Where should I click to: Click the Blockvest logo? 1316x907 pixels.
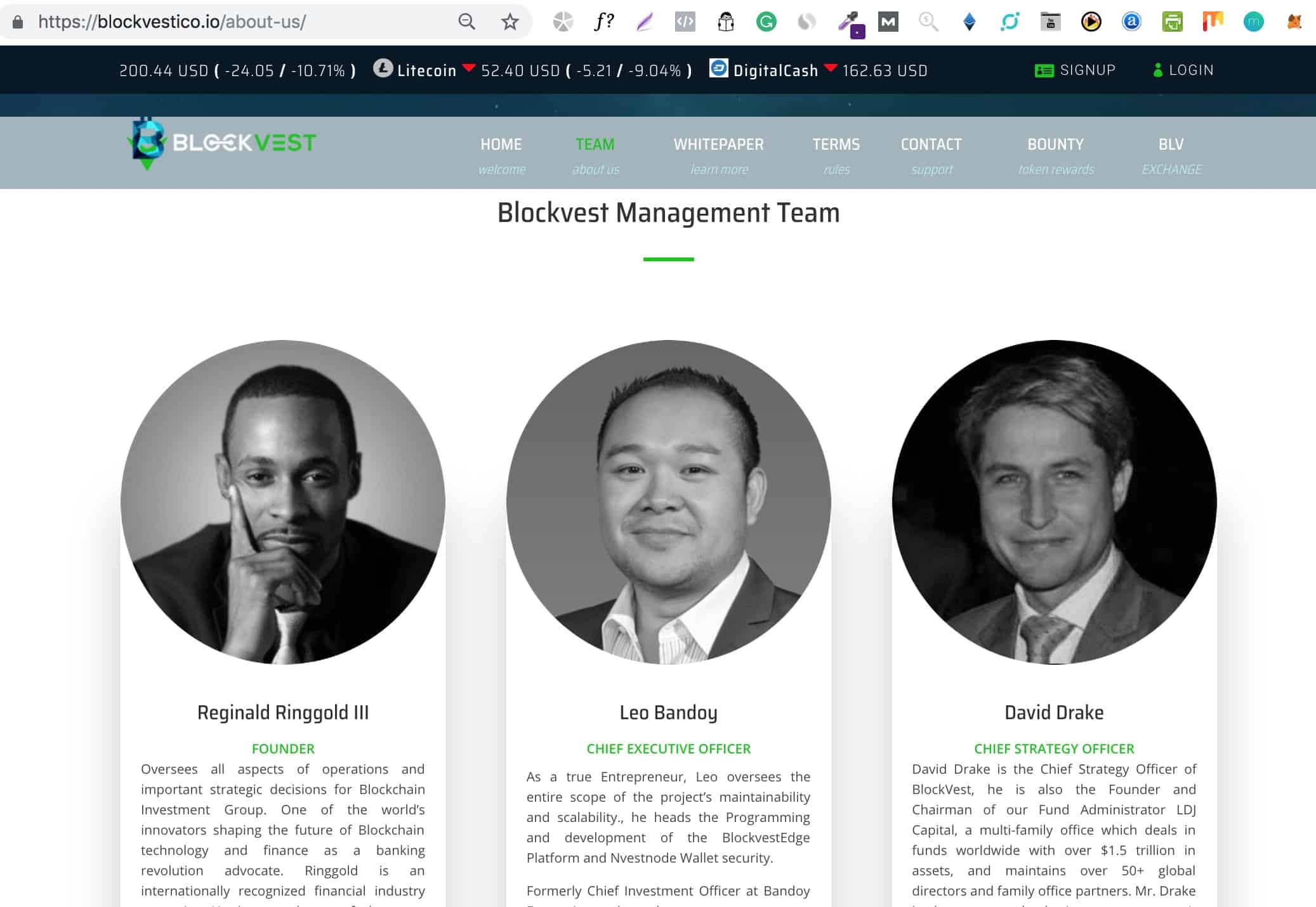(221, 143)
